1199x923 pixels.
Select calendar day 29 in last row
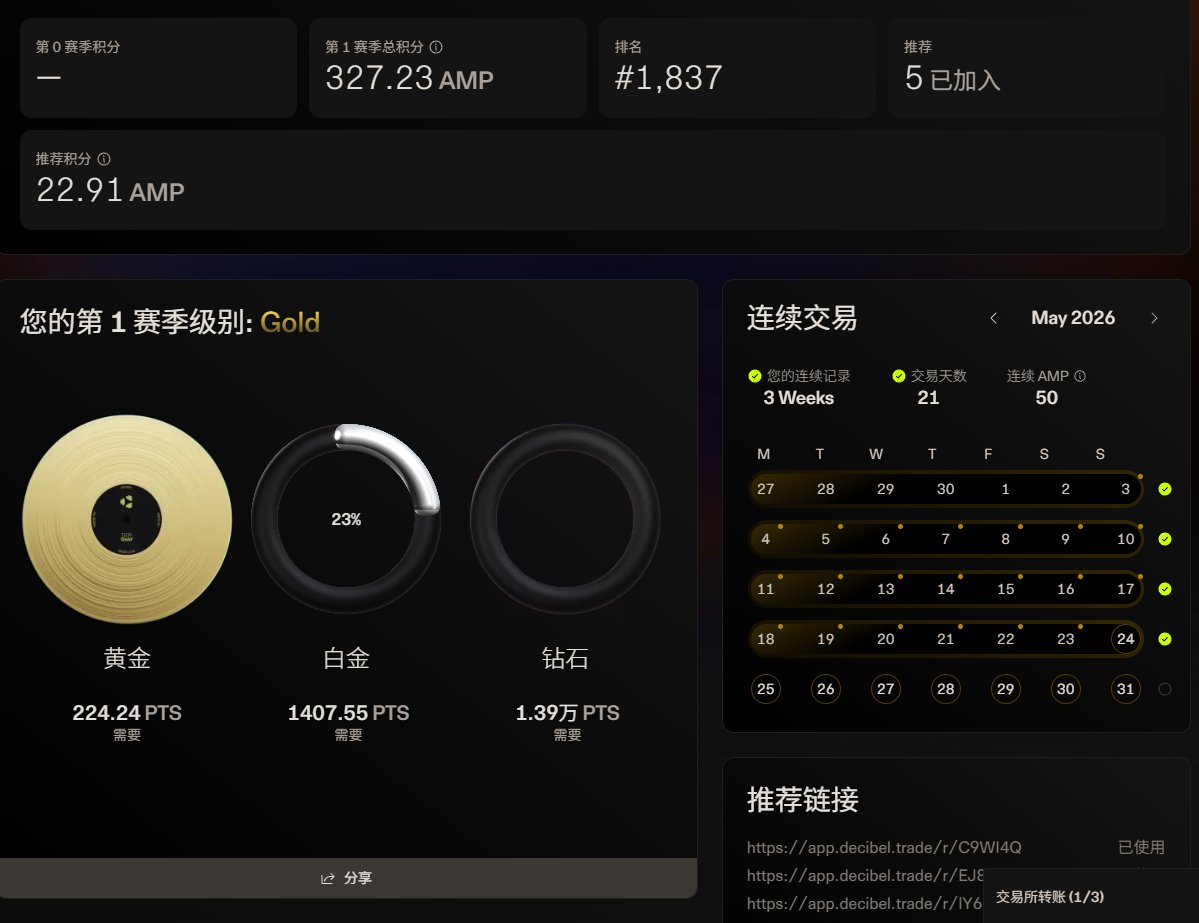(x=1006, y=689)
